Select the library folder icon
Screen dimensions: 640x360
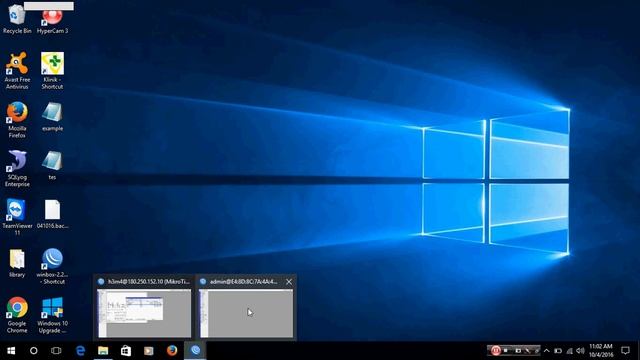click(x=17, y=263)
